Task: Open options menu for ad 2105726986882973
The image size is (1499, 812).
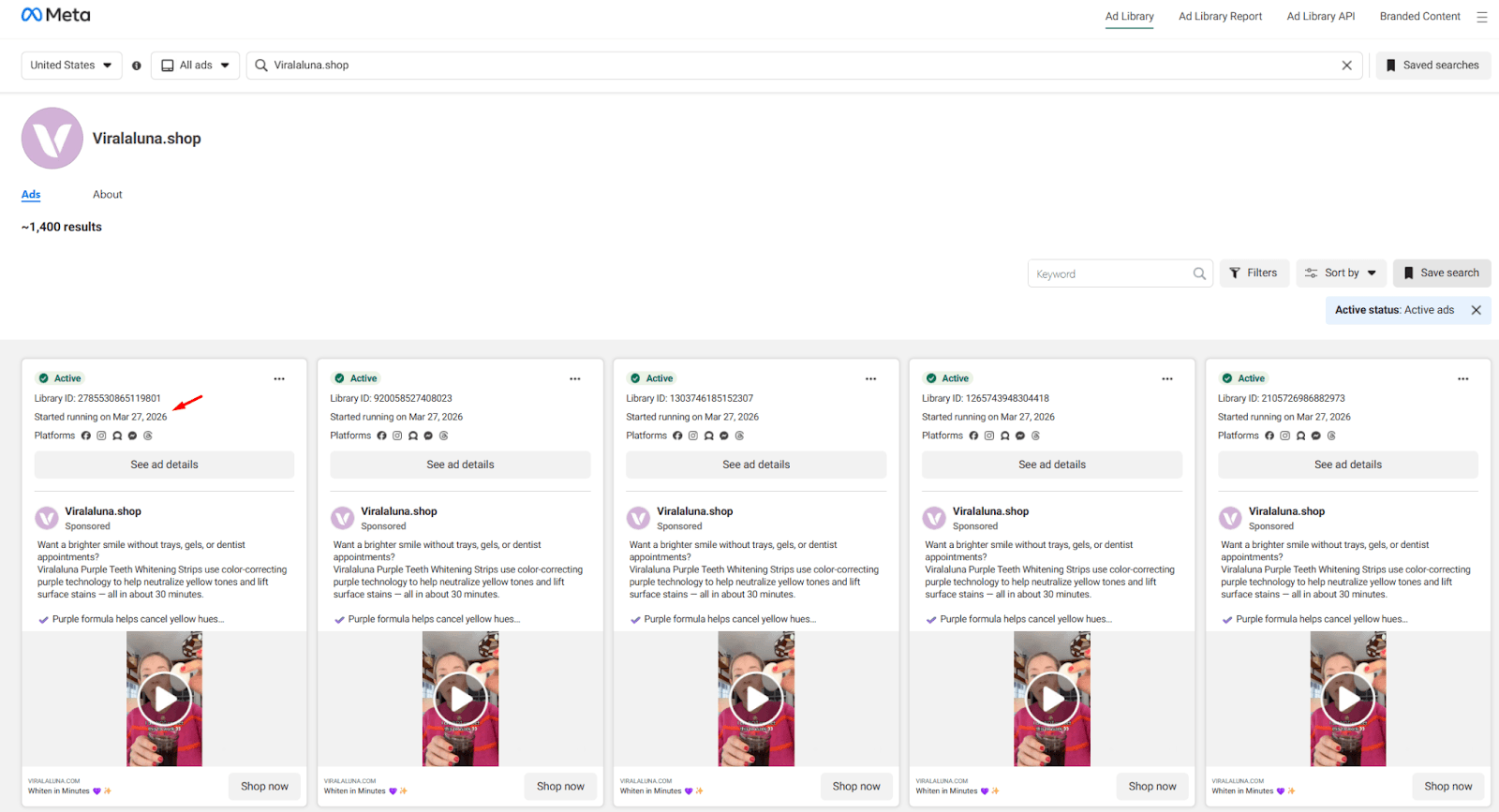Action: click(x=1463, y=378)
